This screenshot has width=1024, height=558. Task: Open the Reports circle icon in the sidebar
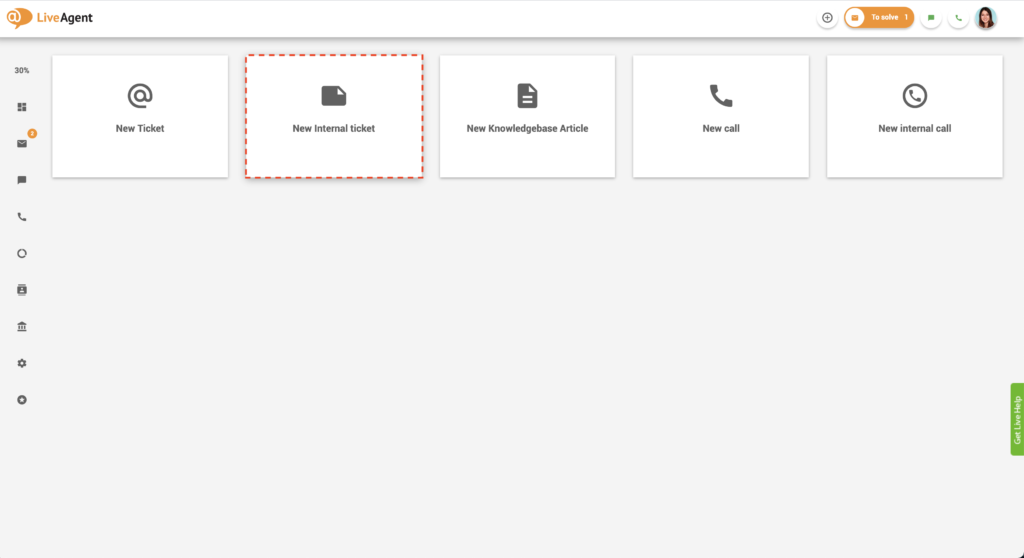point(22,253)
